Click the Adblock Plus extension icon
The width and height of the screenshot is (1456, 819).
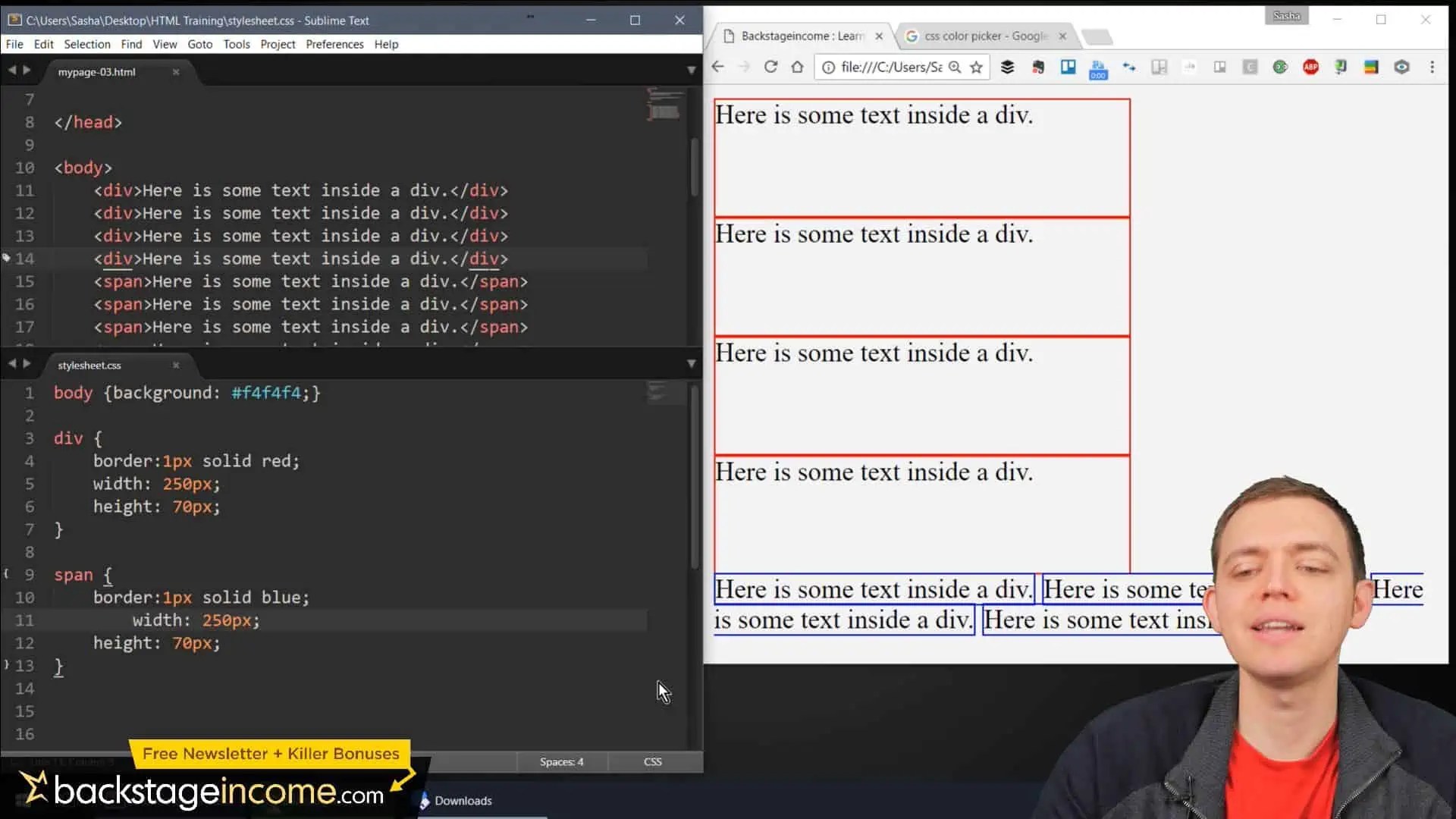(x=1310, y=67)
